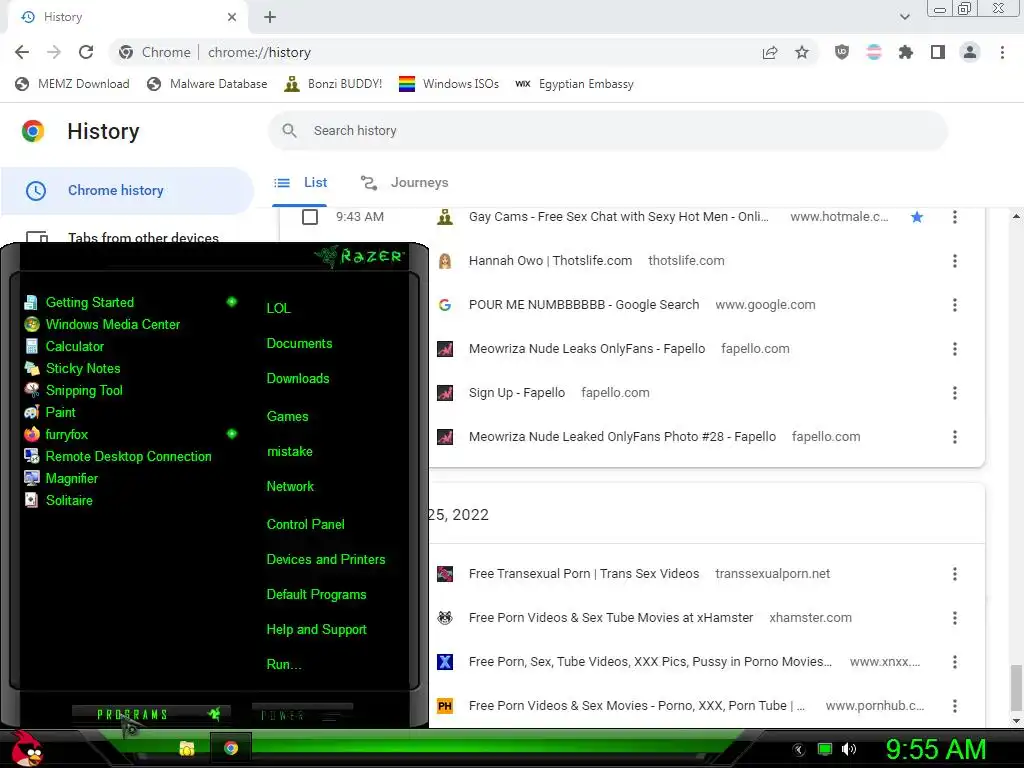Expand the furryfox jump list arrow
Screen dimensions: 1024x768
pyautogui.click(x=231, y=434)
